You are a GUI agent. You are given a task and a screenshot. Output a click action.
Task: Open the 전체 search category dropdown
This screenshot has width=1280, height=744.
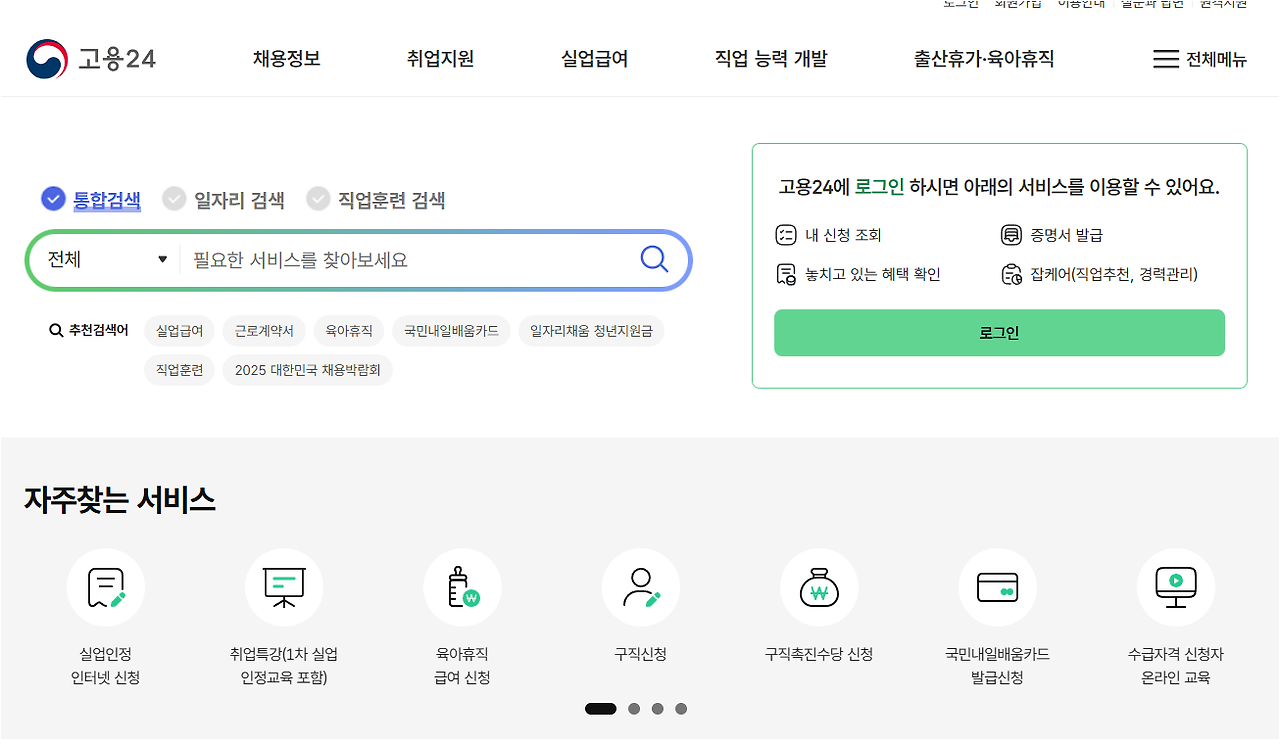click(103, 259)
